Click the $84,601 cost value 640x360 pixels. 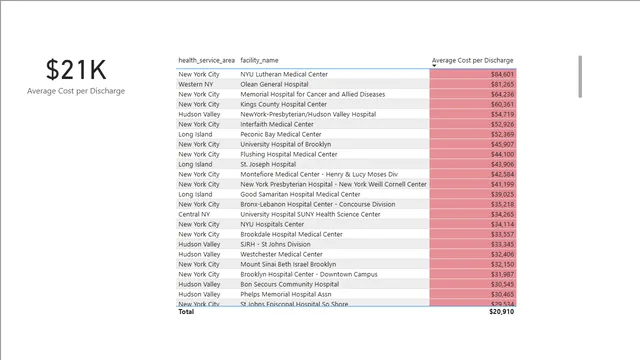pos(502,74)
